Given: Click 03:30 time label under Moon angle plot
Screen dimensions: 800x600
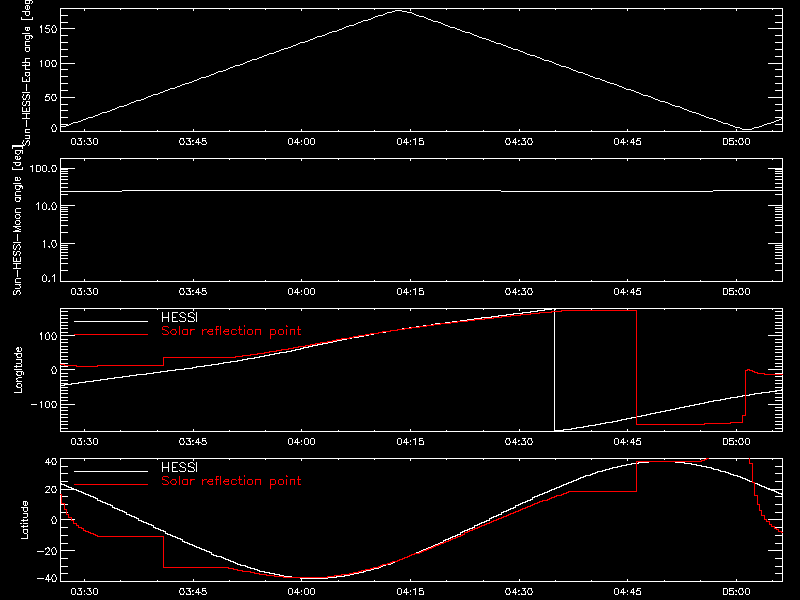Looking at the screenshot, I should (x=84, y=291).
